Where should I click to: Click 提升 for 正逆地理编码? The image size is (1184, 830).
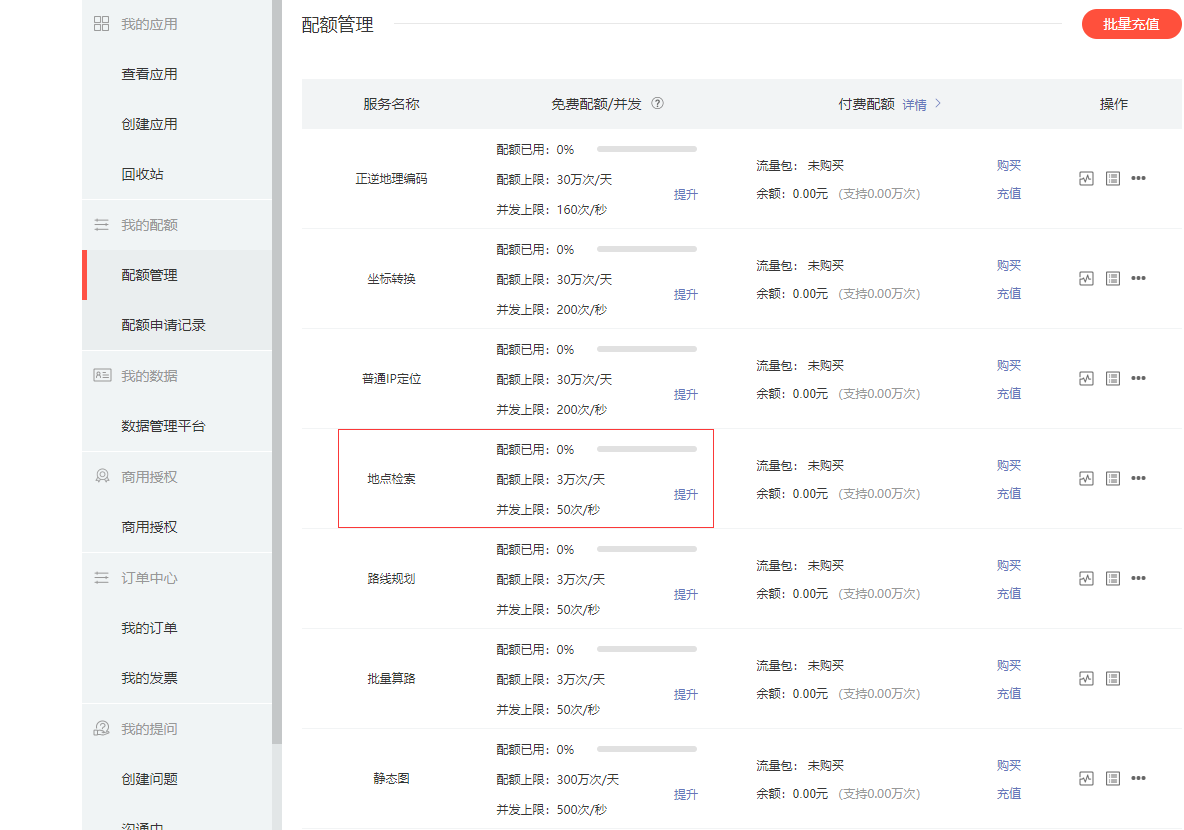[x=686, y=195]
